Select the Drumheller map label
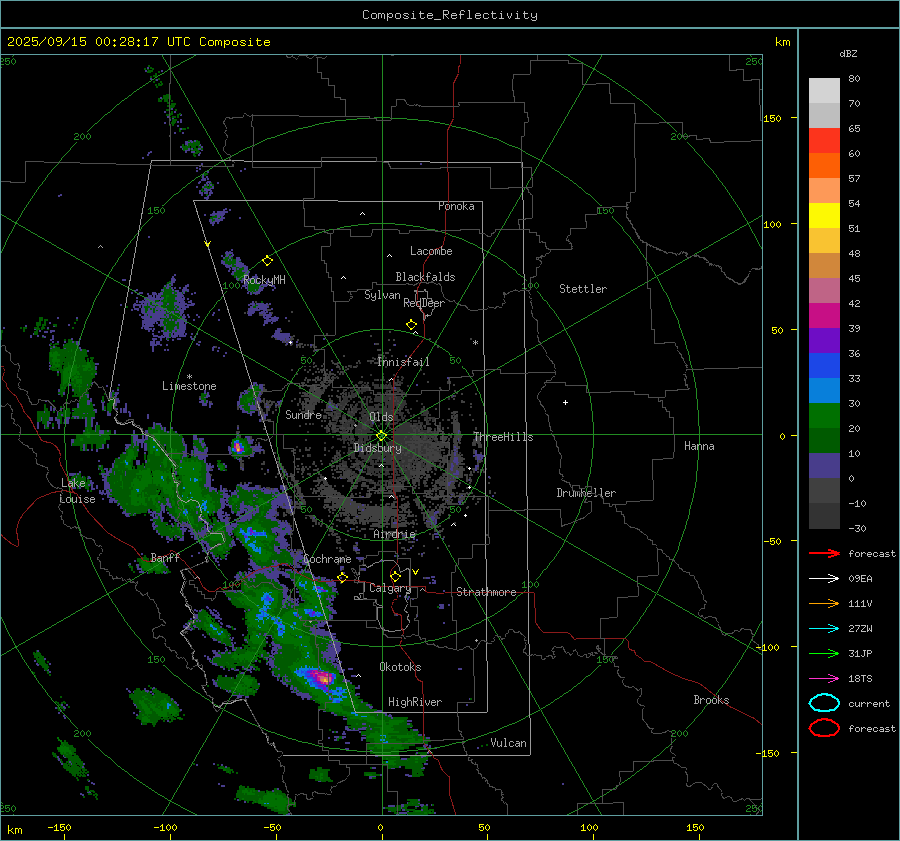The width and height of the screenshot is (900, 841). point(586,493)
